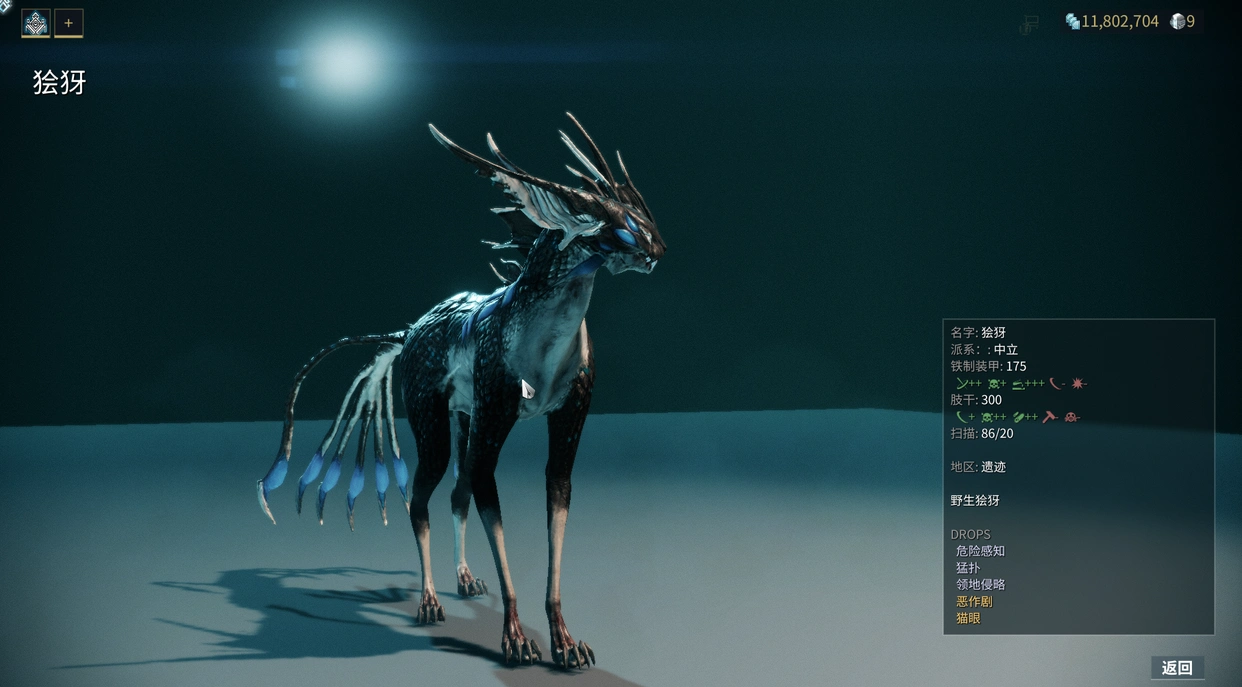Click the red radiation-burst icon in armor row
The width and height of the screenshot is (1242, 687).
click(1078, 383)
